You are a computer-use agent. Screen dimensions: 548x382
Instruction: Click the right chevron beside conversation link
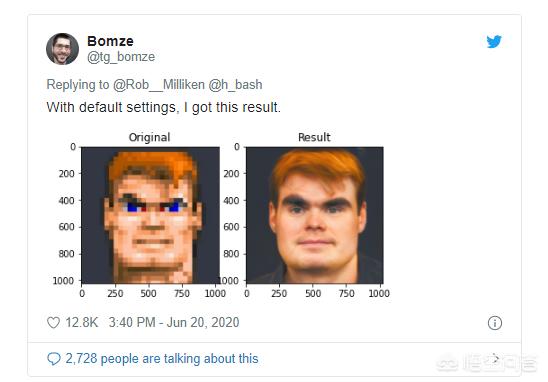pos(496,358)
